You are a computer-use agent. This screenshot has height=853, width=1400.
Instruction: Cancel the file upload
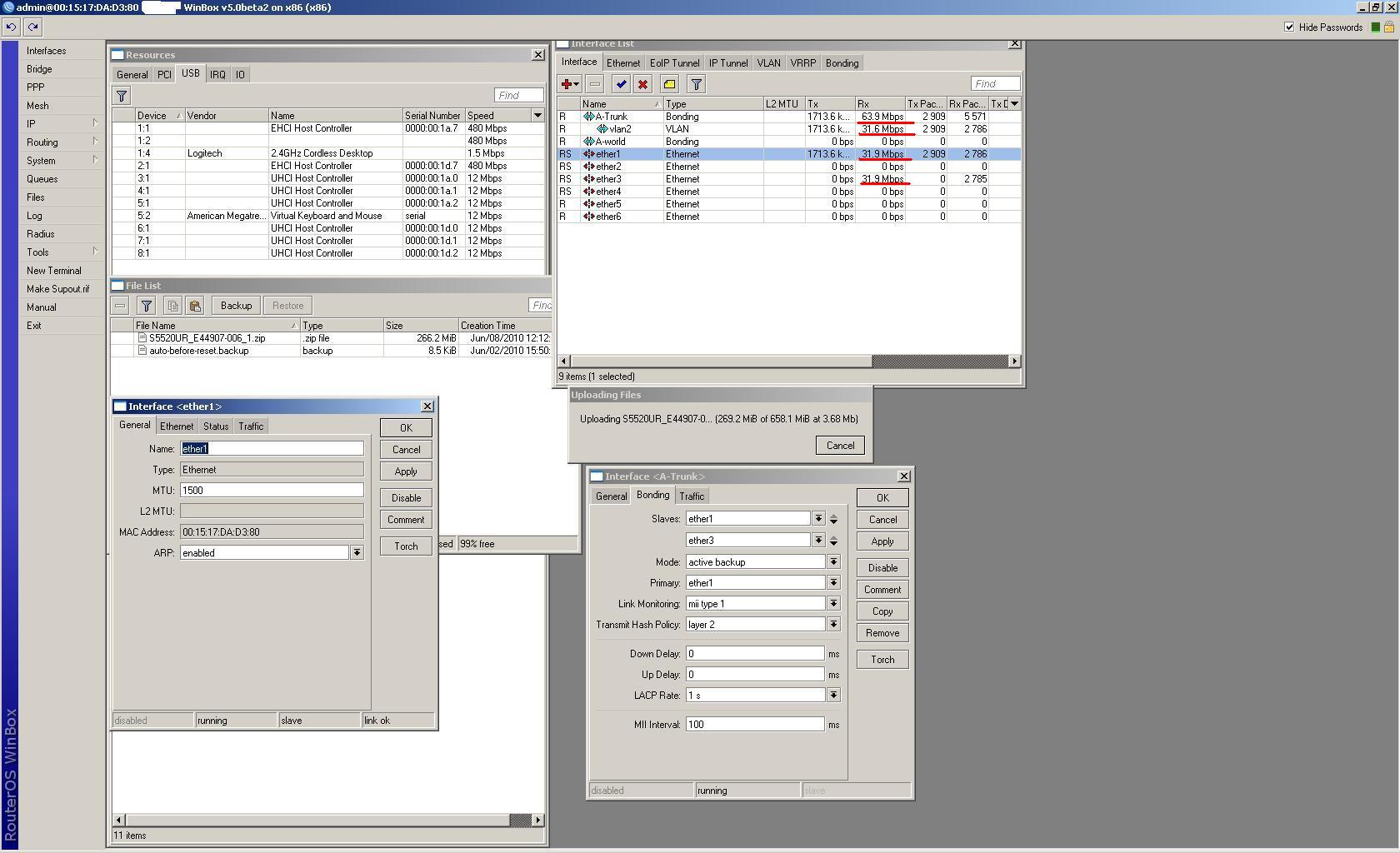pos(840,446)
